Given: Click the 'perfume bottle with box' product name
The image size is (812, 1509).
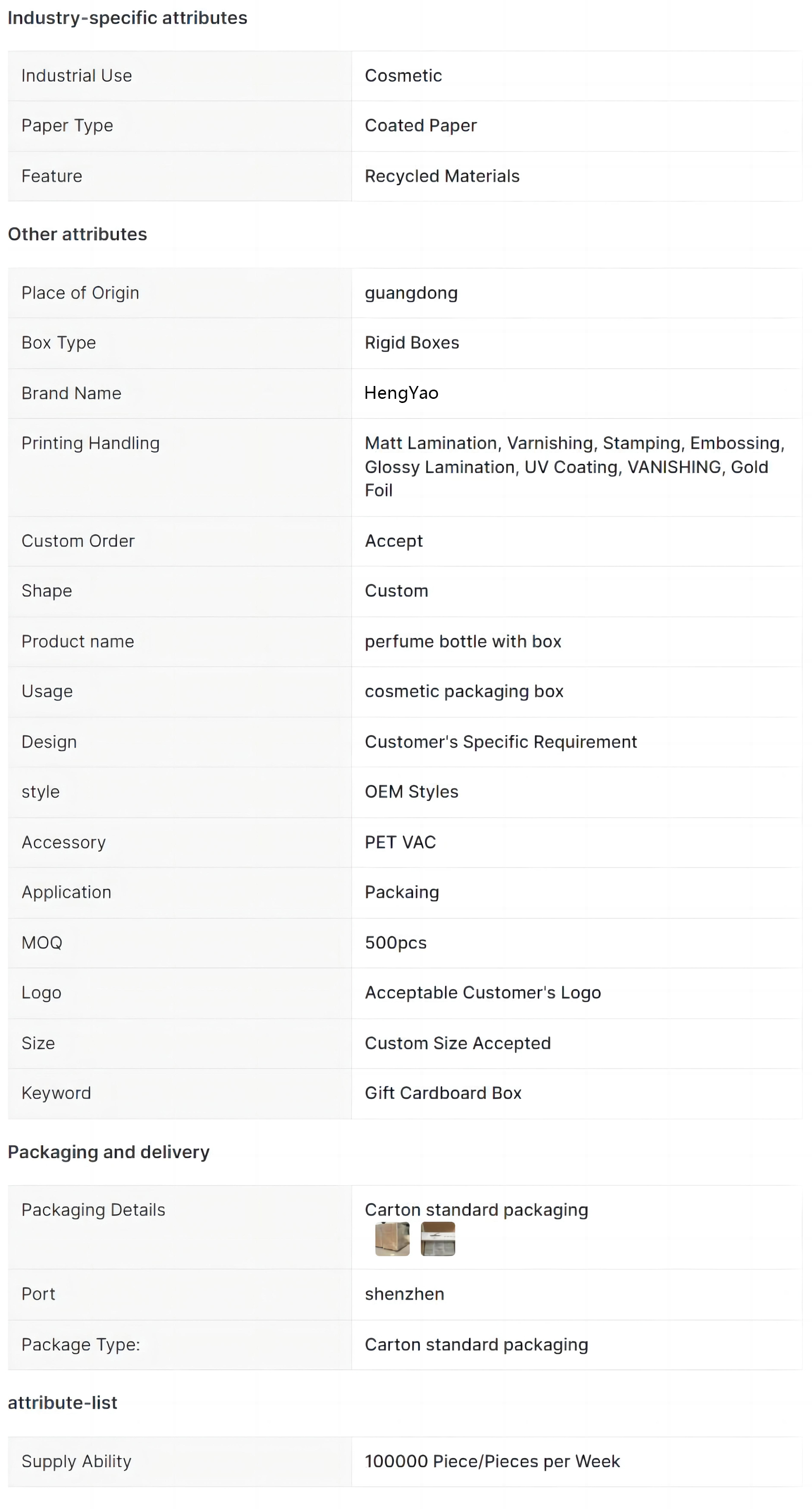Looking at the screenshot, I should point(463,641).
